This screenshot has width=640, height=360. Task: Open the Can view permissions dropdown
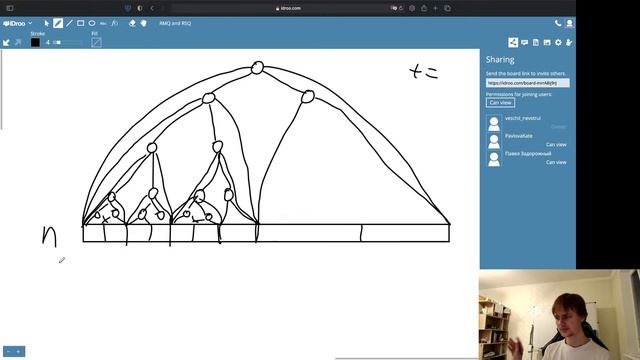click(500, 103)
